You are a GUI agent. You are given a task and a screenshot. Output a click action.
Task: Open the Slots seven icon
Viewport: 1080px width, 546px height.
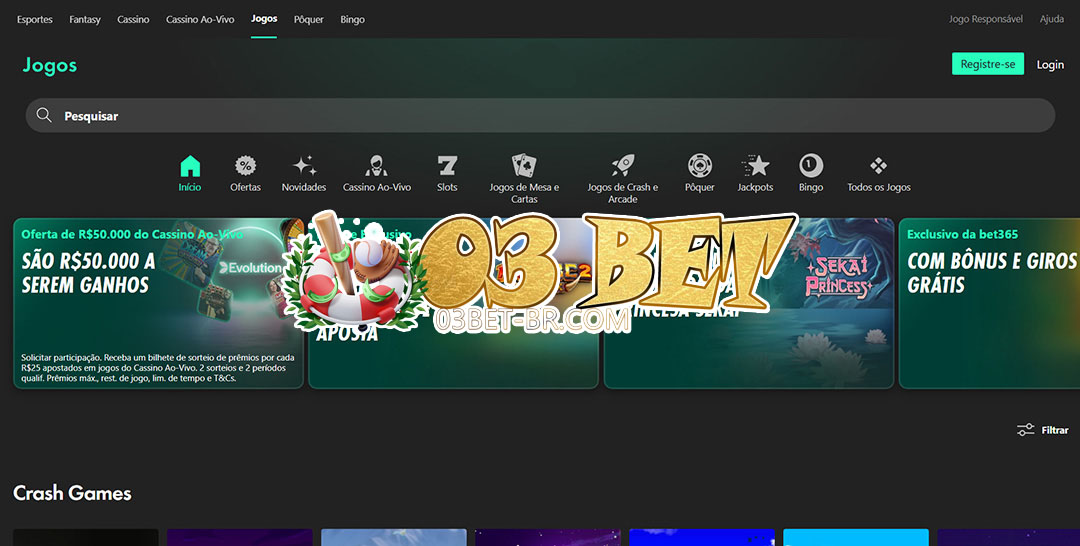[x=447, y=167]
